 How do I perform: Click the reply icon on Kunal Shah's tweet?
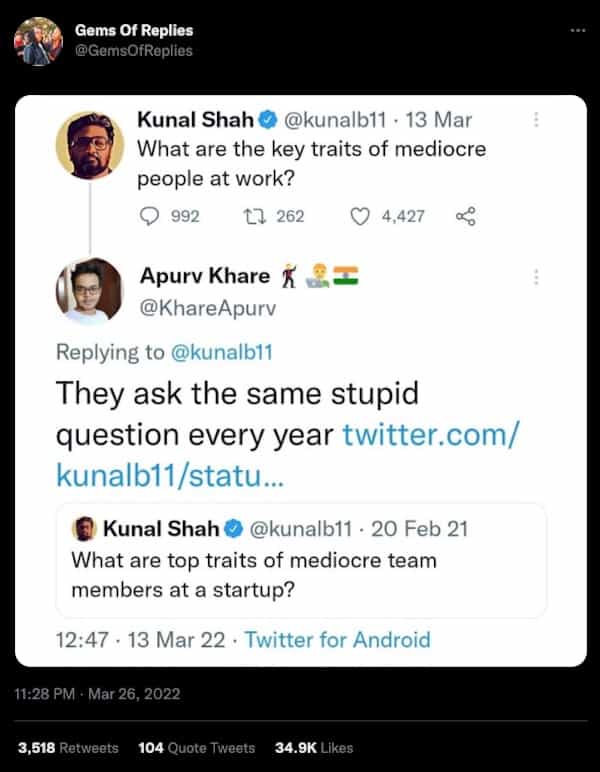(x=151, y=216)
